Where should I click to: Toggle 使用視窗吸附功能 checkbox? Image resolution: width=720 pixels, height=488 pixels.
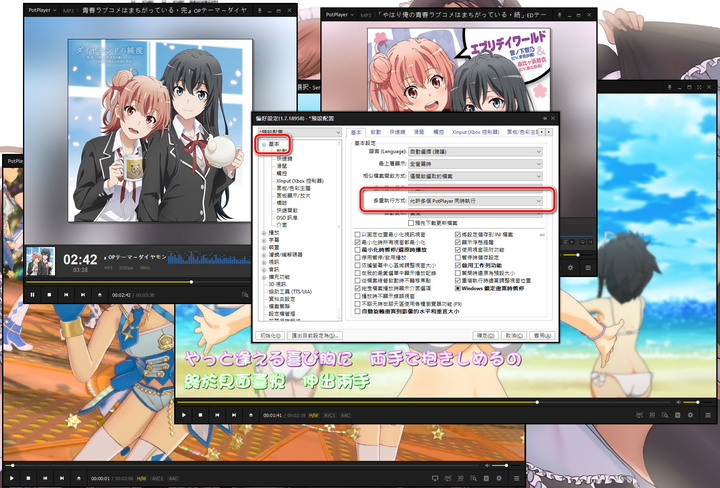click(458, 250)
